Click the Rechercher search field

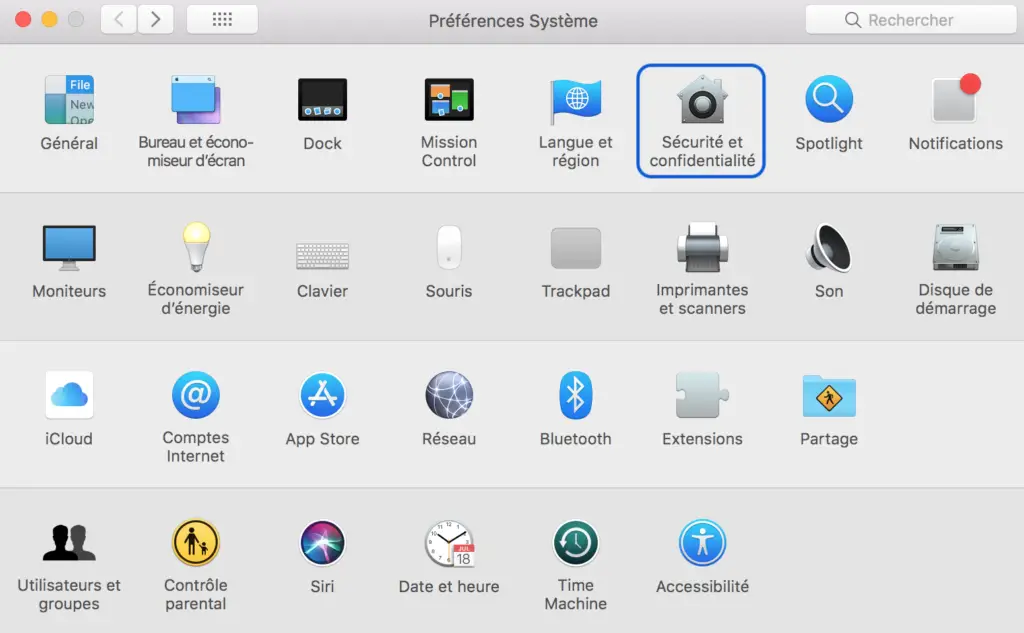pyautogui.click(x=910, y=20)
